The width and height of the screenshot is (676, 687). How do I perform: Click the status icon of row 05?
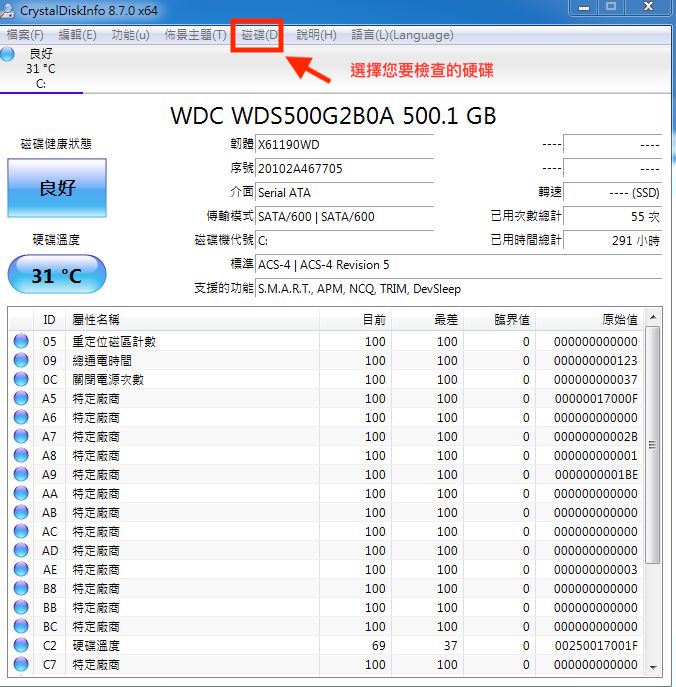(x=21, y=341)
